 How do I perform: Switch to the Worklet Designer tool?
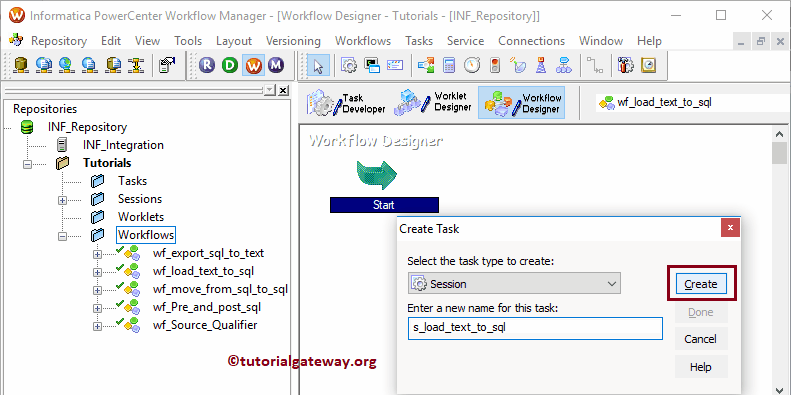(433, 102)
